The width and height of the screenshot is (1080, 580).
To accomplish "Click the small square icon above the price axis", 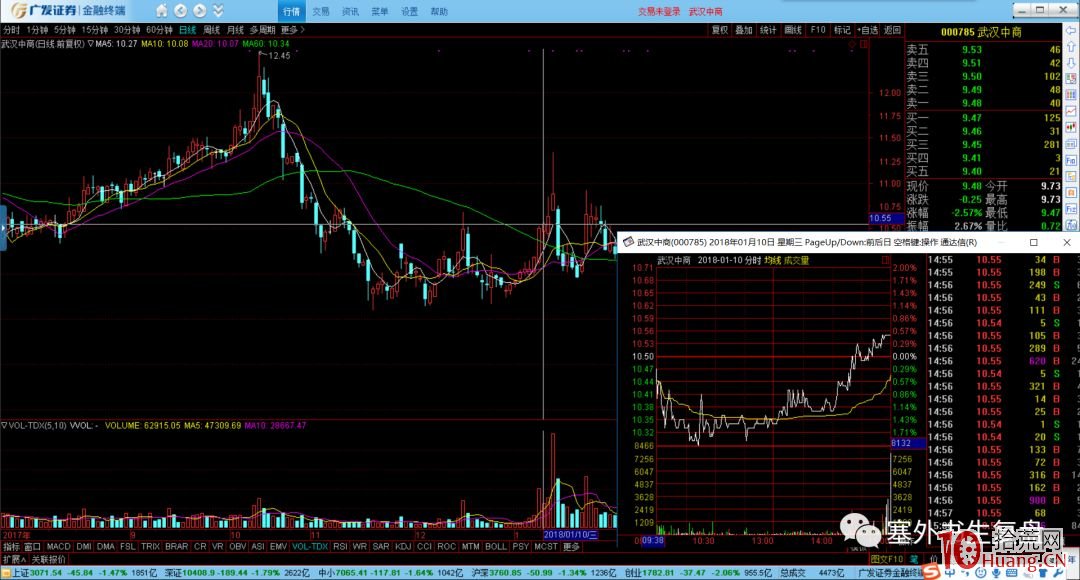I will click(864, 44).
